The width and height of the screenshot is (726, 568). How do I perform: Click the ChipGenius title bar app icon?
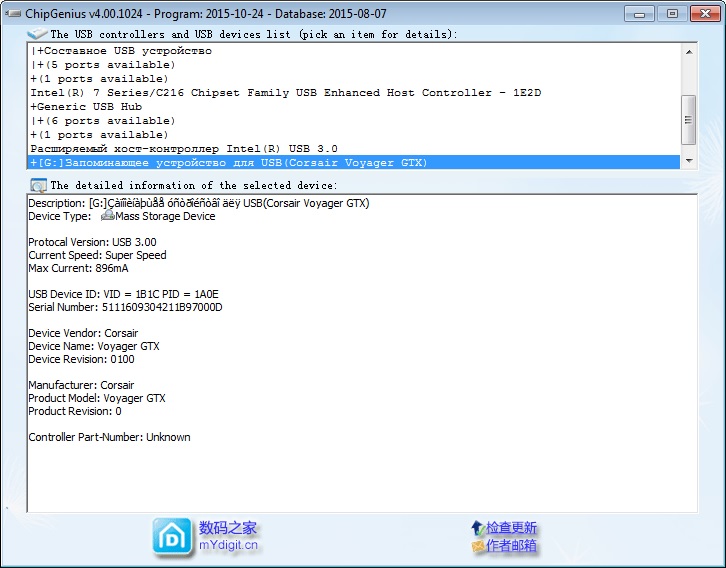13,13
